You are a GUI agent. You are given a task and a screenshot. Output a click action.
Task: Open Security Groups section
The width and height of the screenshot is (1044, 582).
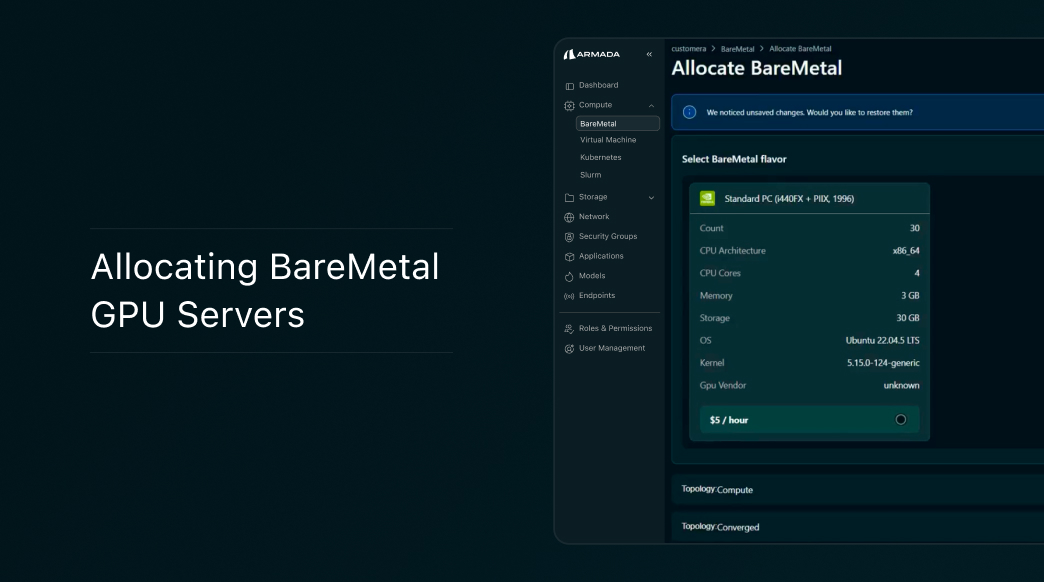click(608, 236)
